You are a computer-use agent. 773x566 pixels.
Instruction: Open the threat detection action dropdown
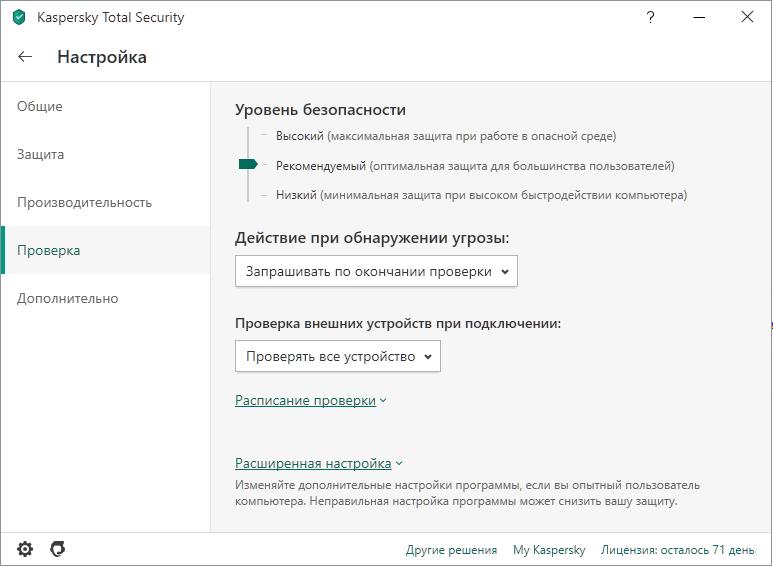(376, 271)
